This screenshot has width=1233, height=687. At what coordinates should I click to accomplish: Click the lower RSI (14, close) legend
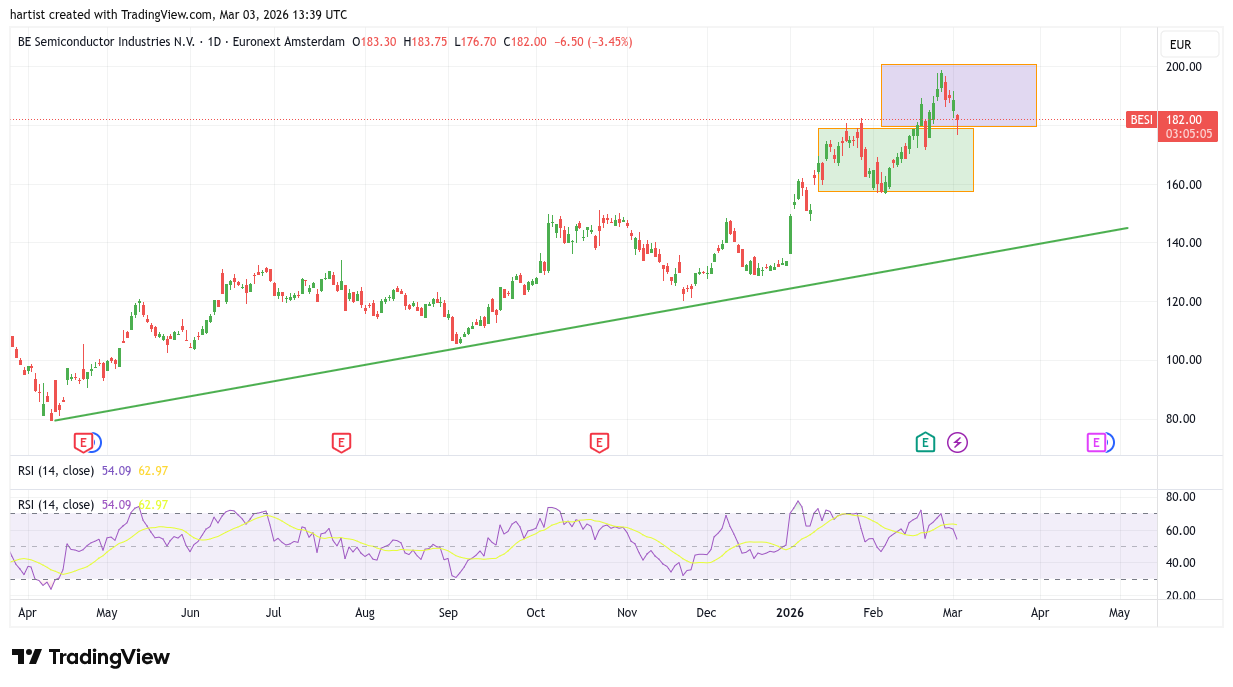click(56, 505)
